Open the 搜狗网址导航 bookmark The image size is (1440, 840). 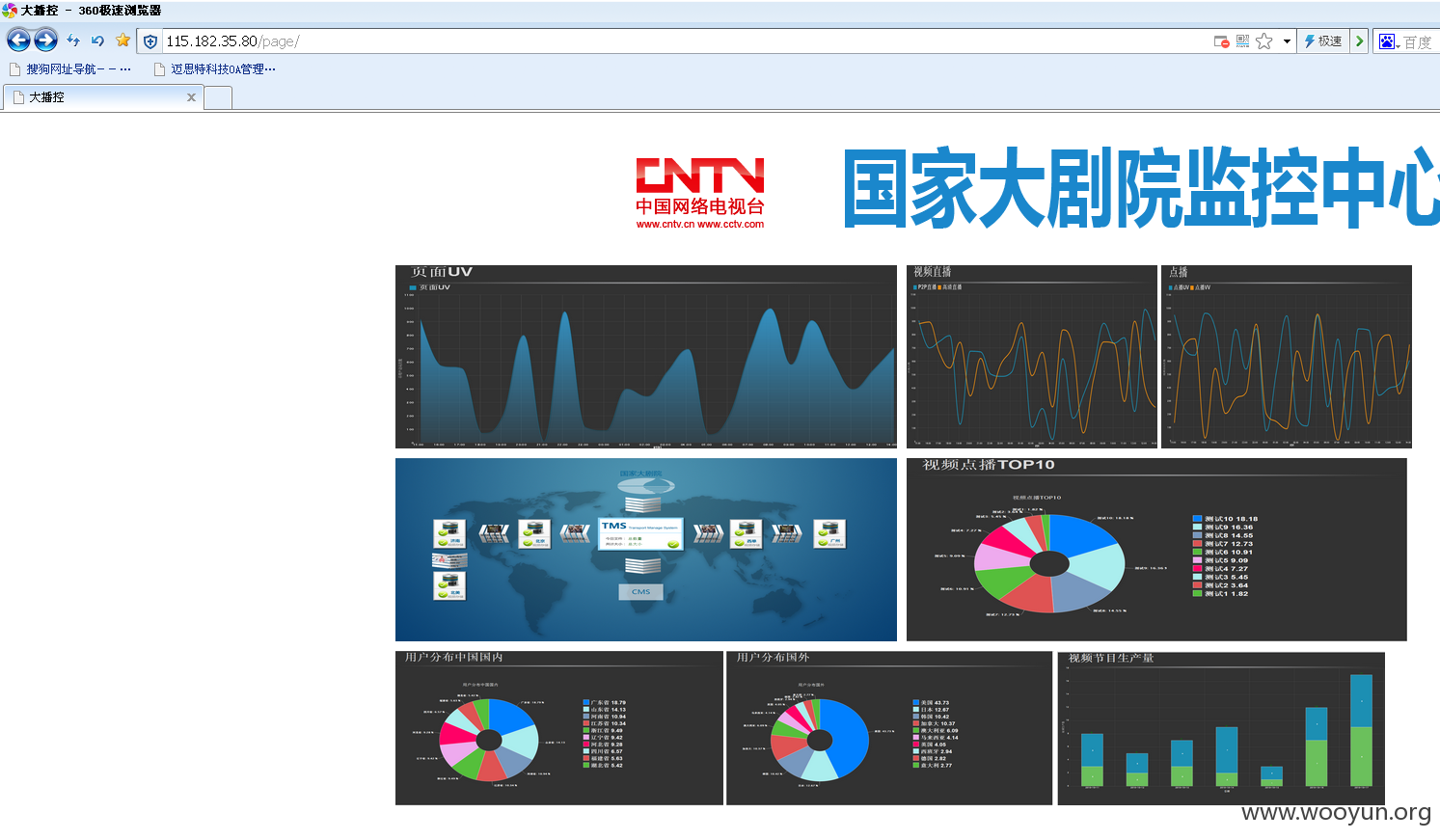click(x=70, y=69)
